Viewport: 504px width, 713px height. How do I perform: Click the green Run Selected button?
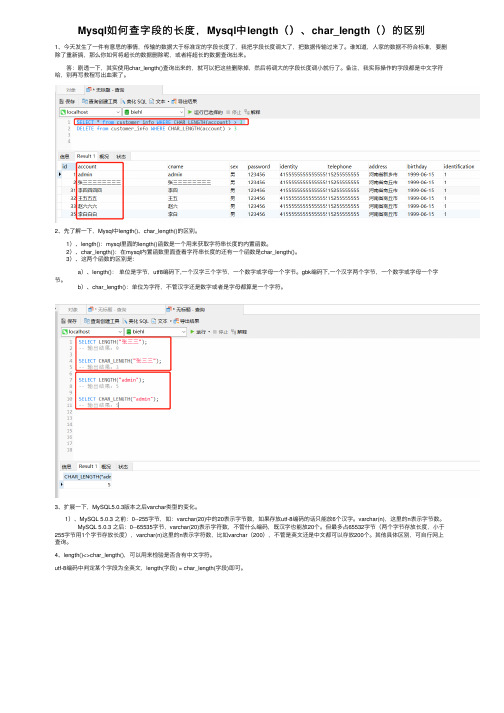pyautogui.click(x=205, y=112)
